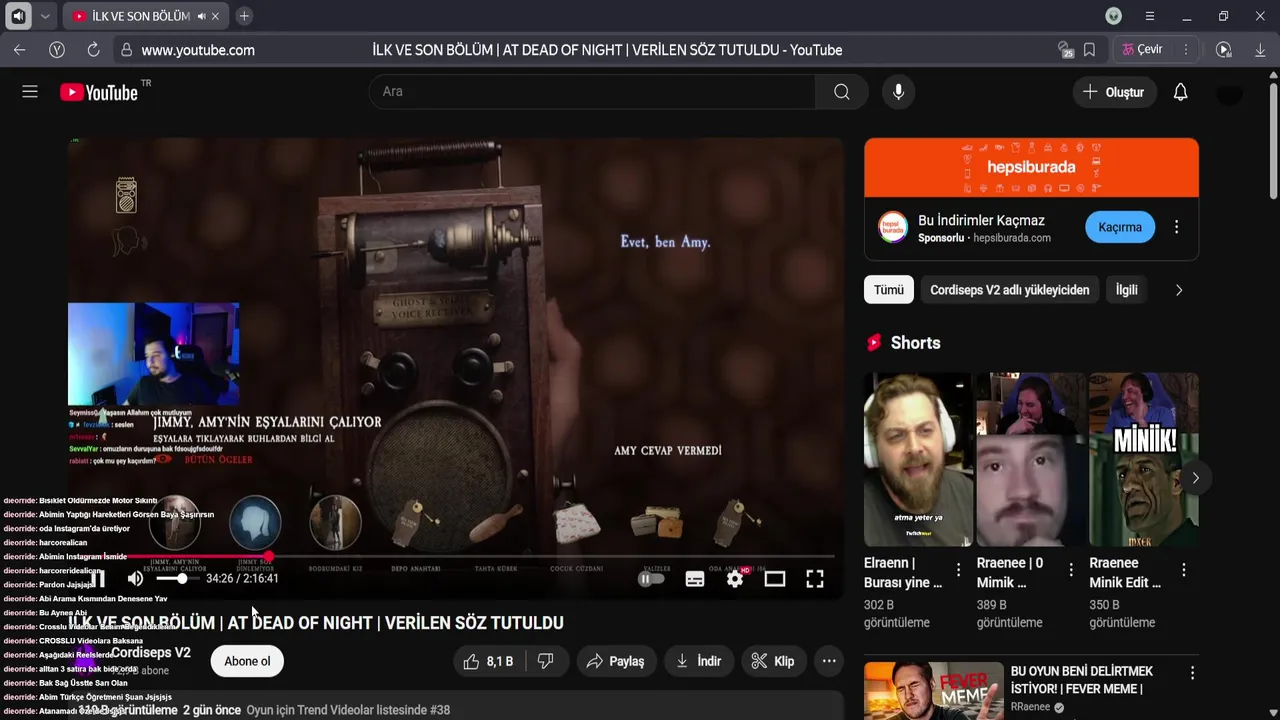The width and height of the screenshot is (1280, 720).
Task: Open the browser downloads arrow icon
Action: pyautogui.click(x=1260, y=50)
